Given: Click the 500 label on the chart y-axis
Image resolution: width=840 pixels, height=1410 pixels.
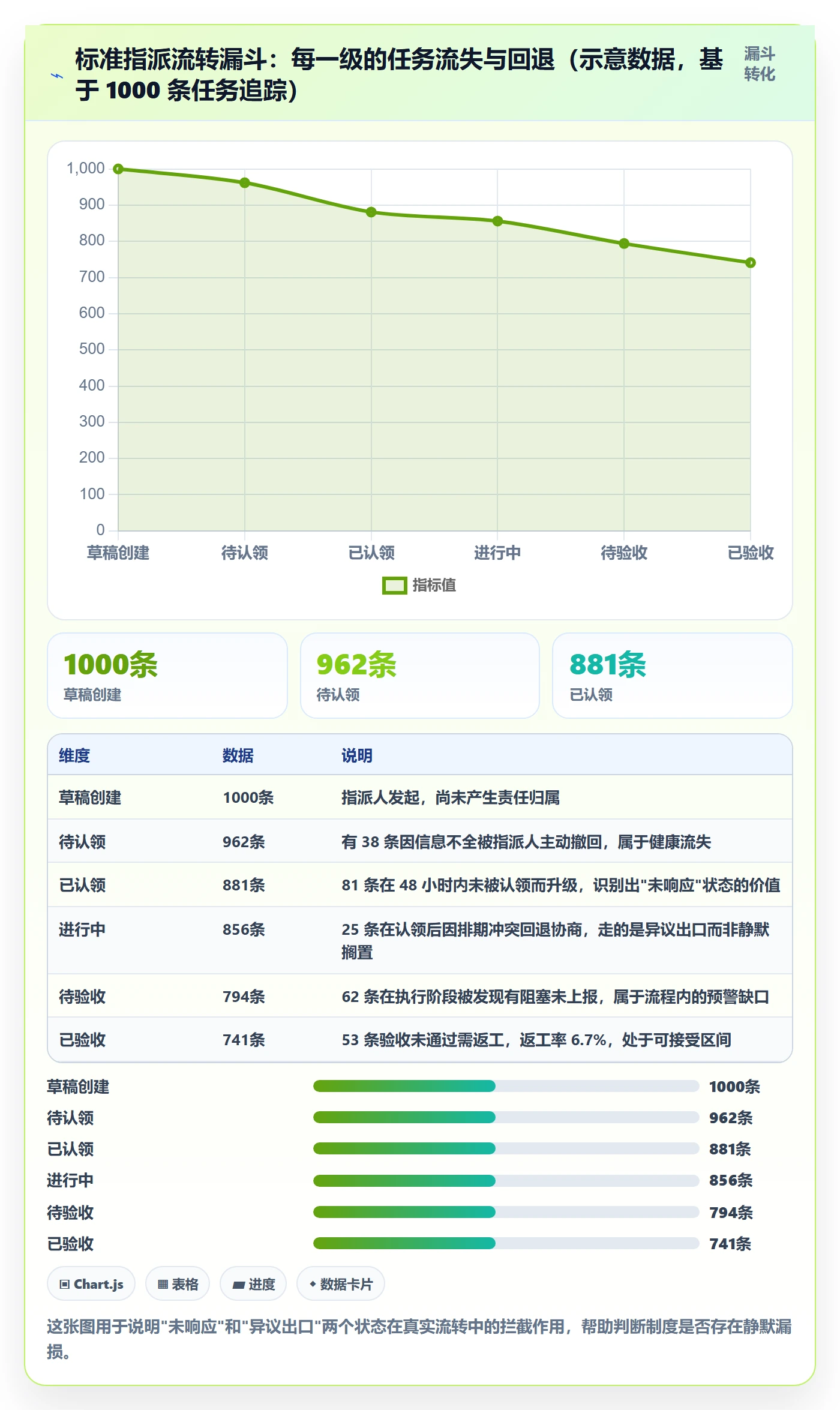Looking at the screenshot, I should pyautogui.click(x=92, y=349).
